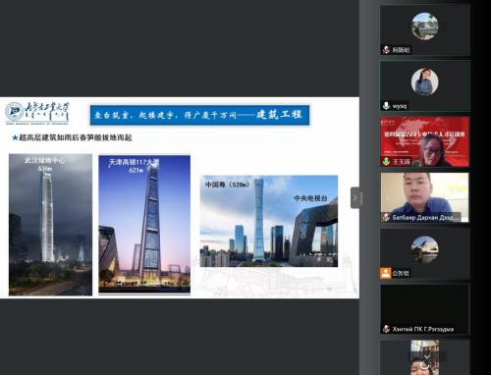Viewport: 492px width, 376px height.
Task: Select Балбаир Дархан's camera video tile
Action: (x=425, y=198)
